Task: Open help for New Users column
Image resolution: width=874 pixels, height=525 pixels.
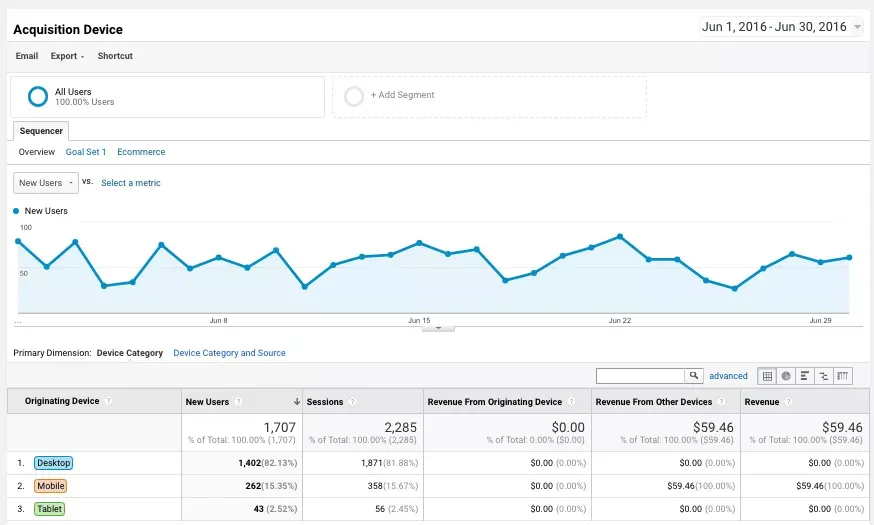Action: point(238,402)
